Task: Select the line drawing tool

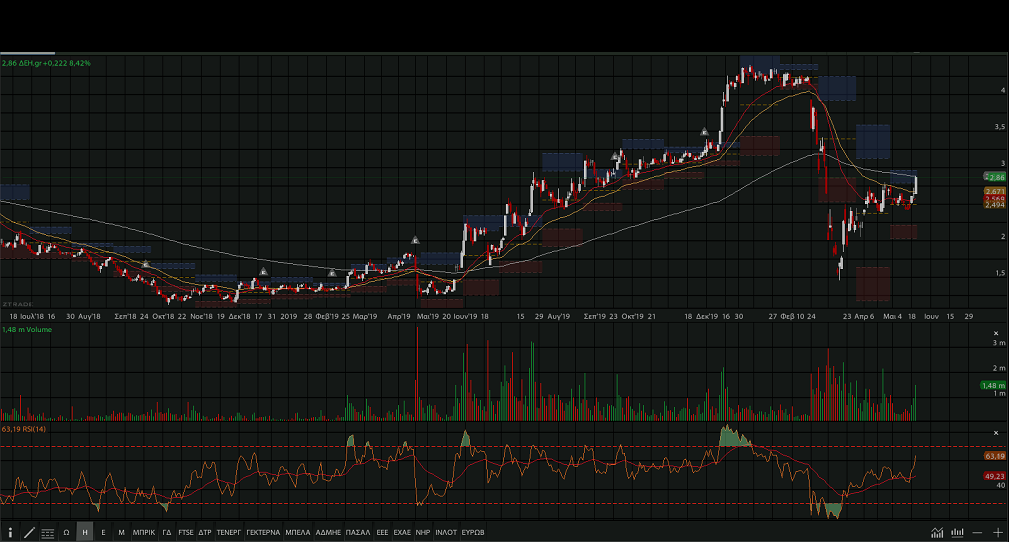Action: click(29, 532)
